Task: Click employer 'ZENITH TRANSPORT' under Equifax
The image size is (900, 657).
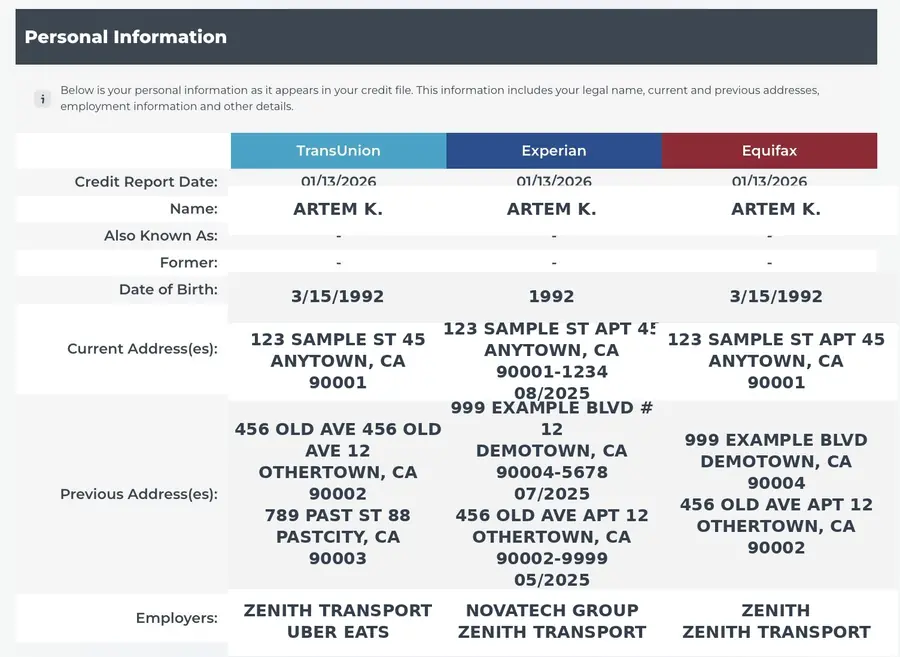Action: [x=776, y=632]
